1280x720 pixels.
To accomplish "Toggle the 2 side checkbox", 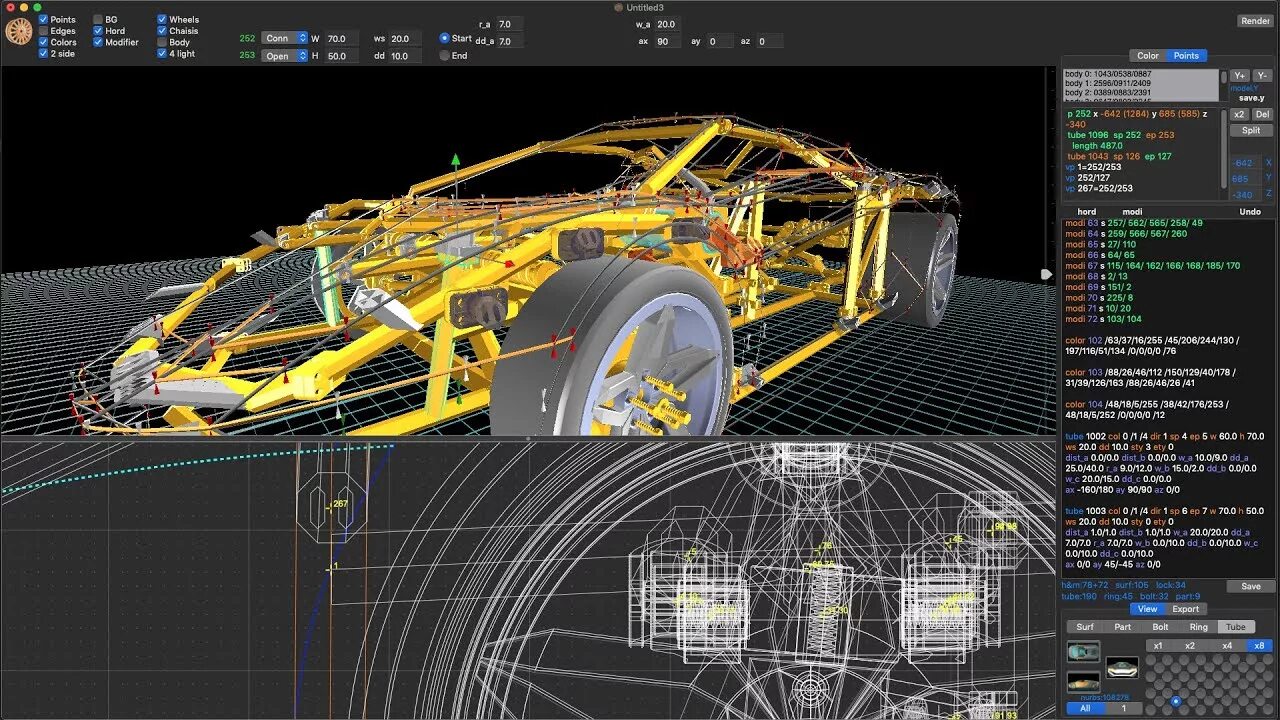I will 43,53.
